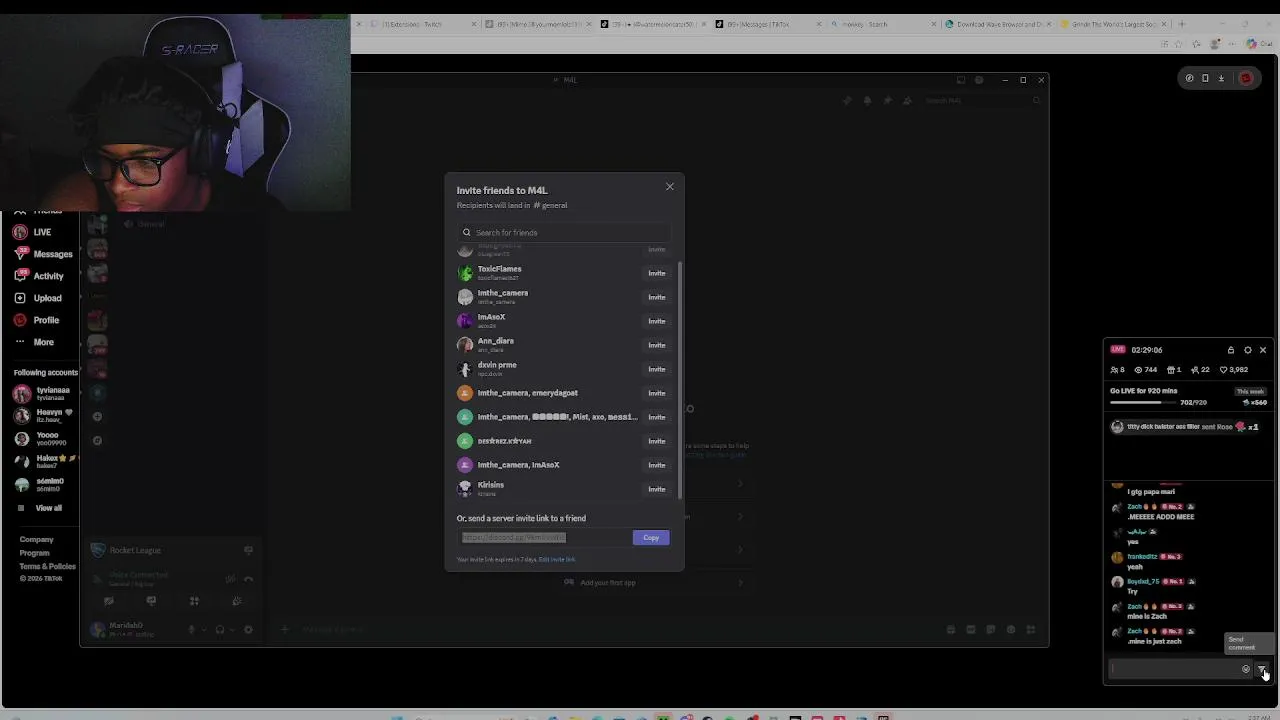Open Heavyn following account
1280x720 pixels.
pos(42,416)
